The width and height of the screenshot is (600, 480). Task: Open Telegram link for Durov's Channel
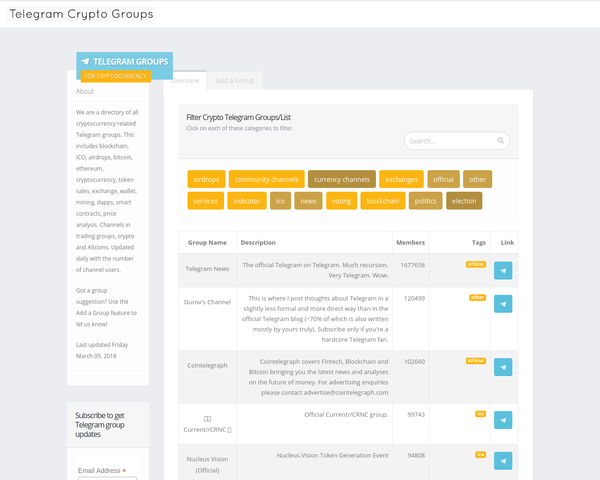pos(504,304)
